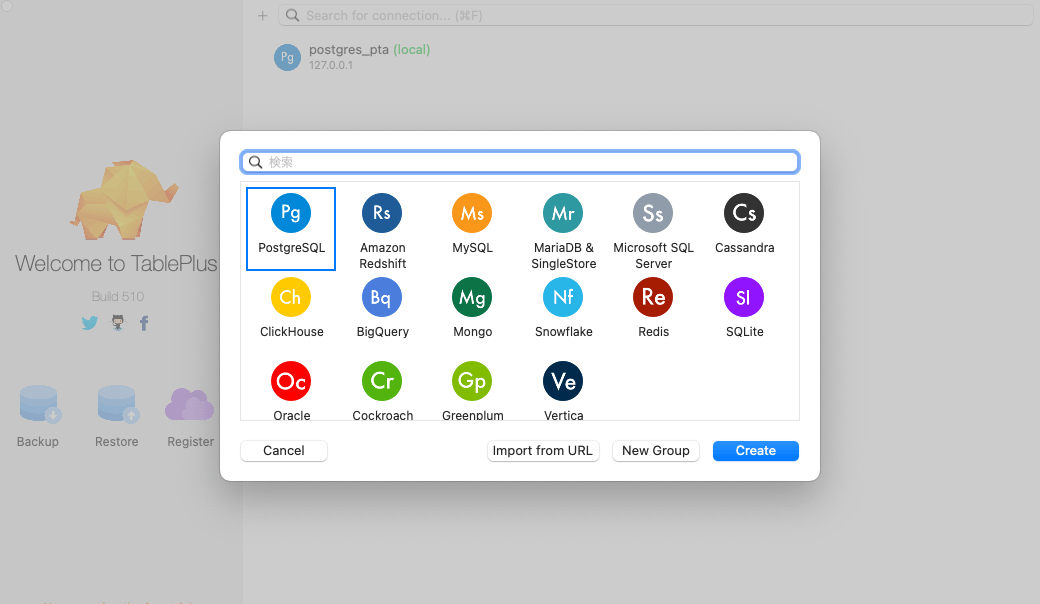Open Import from URL
The image size is (1040, 604).
coord(543,451)
